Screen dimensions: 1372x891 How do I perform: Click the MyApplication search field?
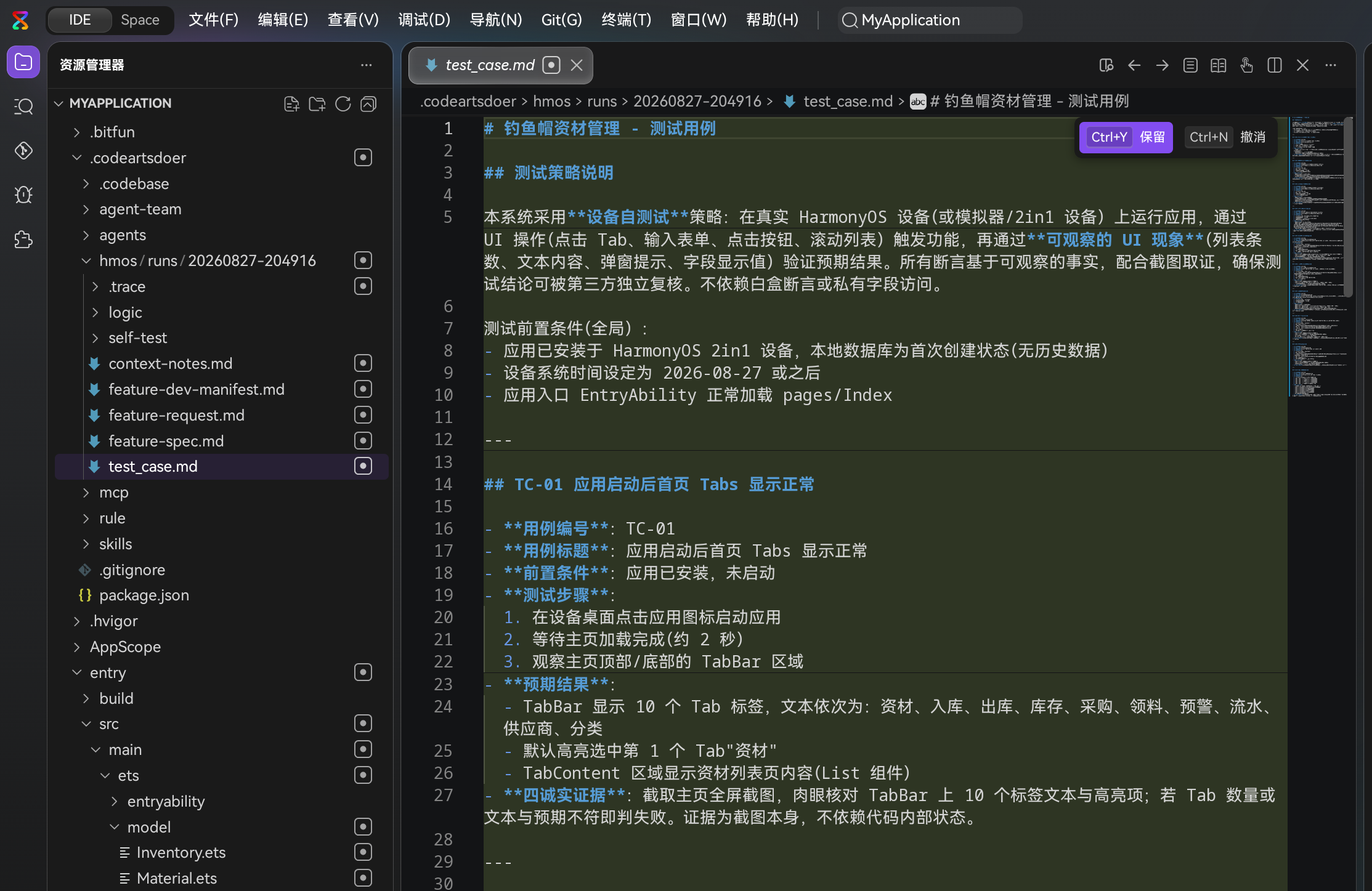point(930,20)
